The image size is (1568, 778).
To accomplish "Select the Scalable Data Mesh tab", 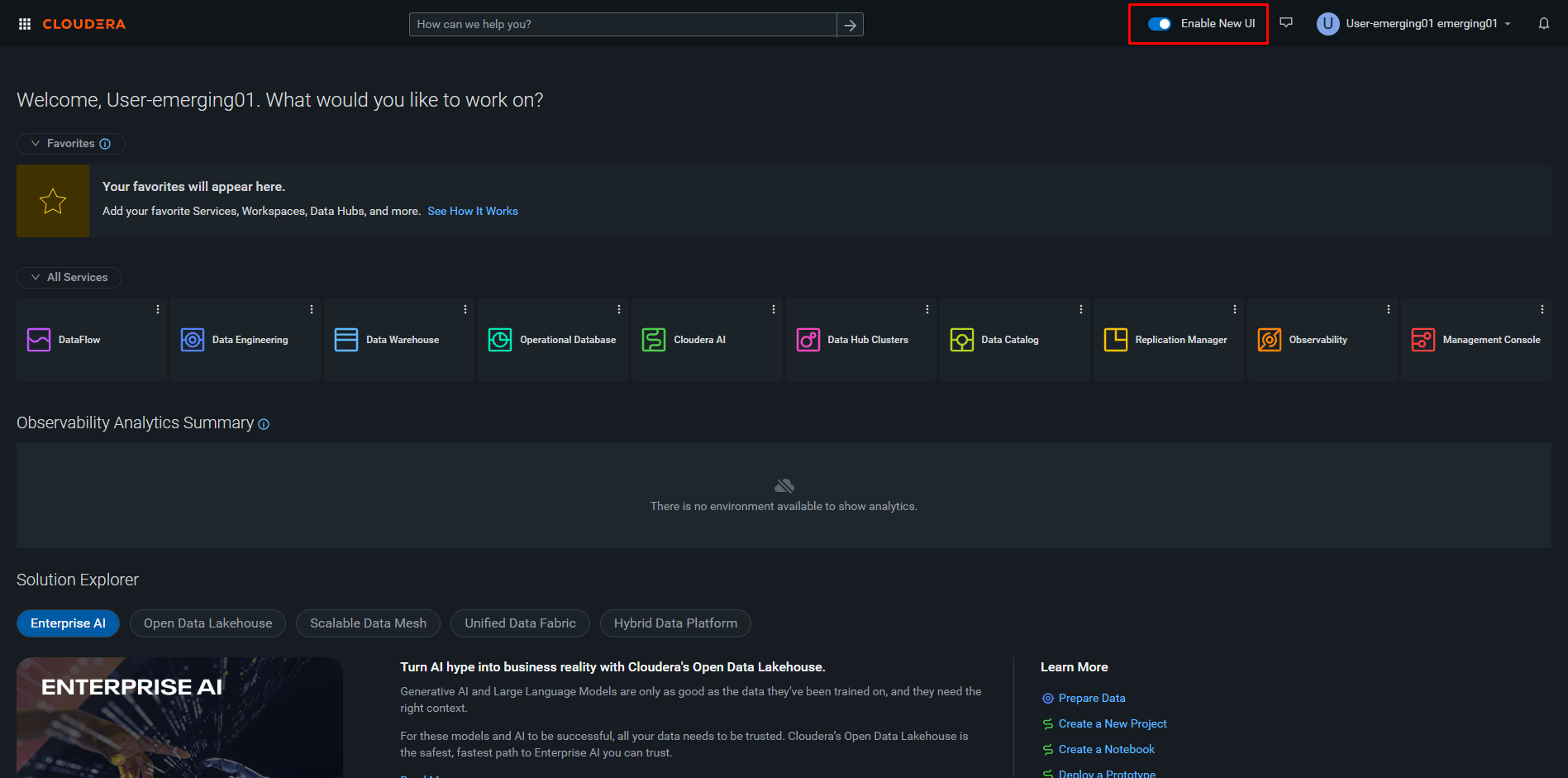I will point(368,623).
